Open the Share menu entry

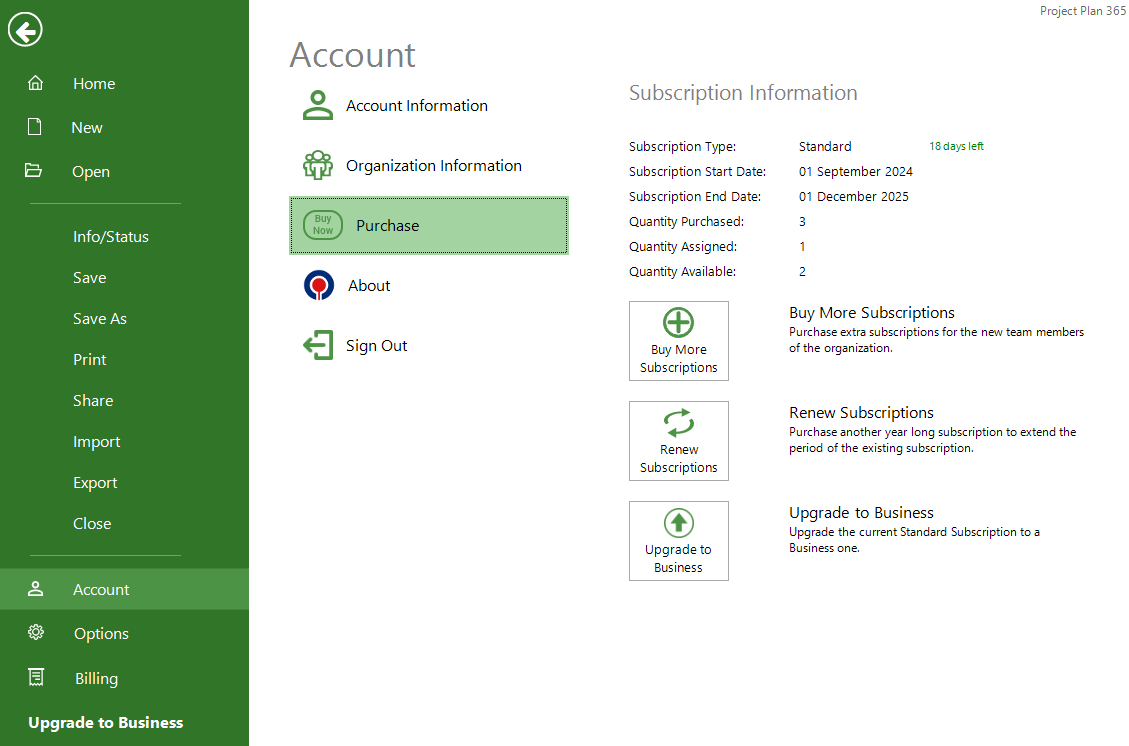coord(93,401)
